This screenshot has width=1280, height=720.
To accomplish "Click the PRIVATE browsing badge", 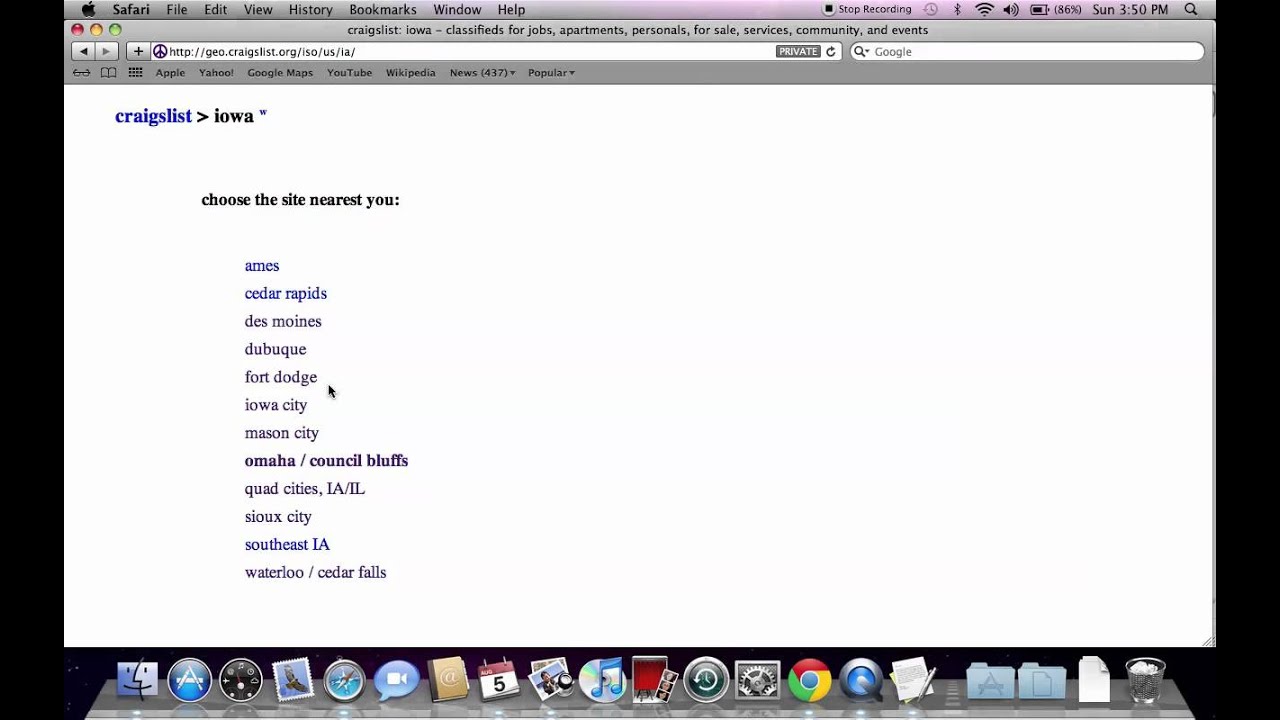I will point(798,52).
